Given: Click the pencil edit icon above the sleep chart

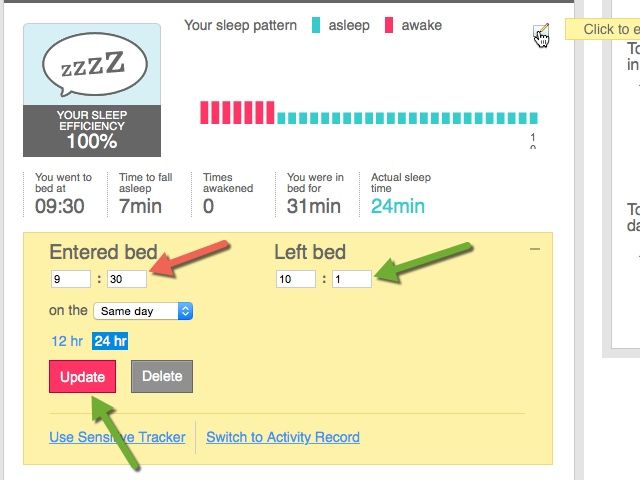Looking at the screenshot, I should click(x=541, y=32).
